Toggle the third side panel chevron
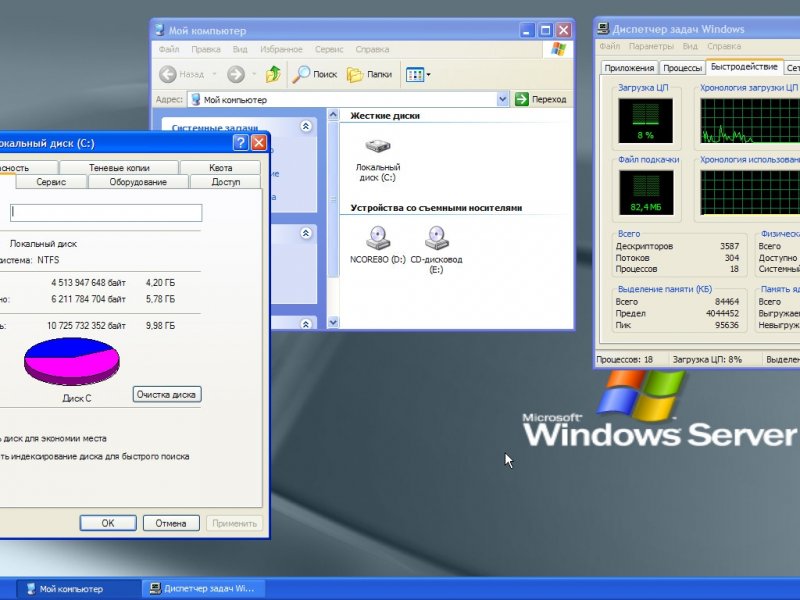800x600 pixels. click(x=306, y=324)
